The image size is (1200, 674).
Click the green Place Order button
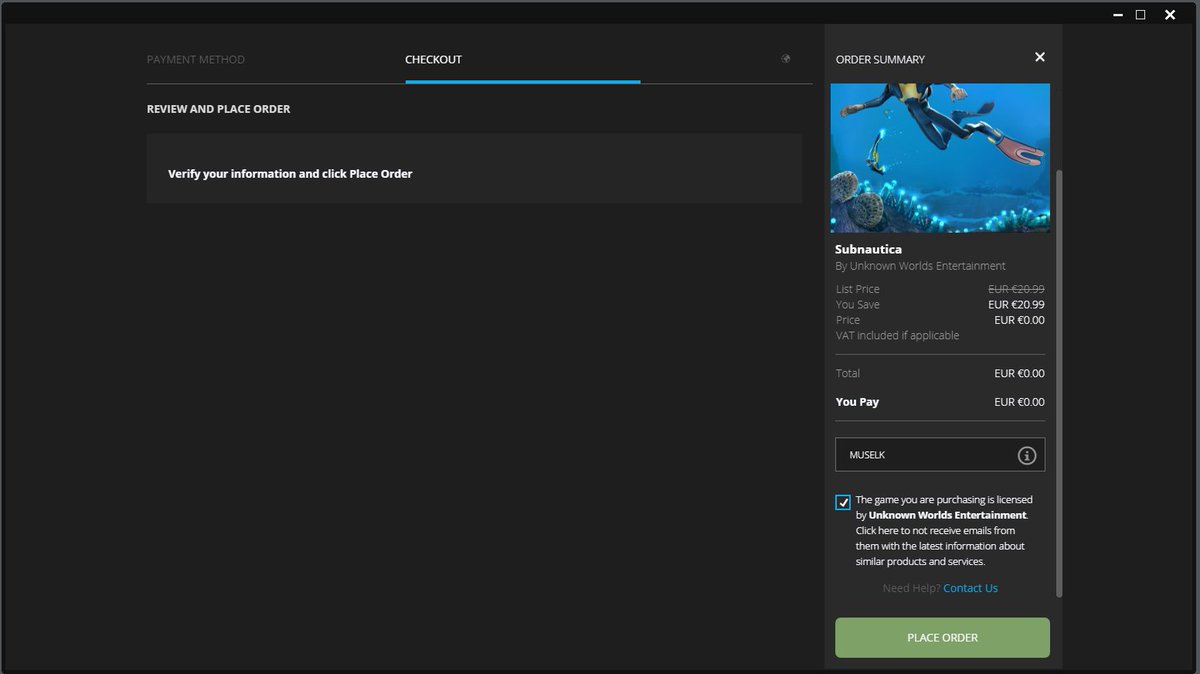click(942, 637)
